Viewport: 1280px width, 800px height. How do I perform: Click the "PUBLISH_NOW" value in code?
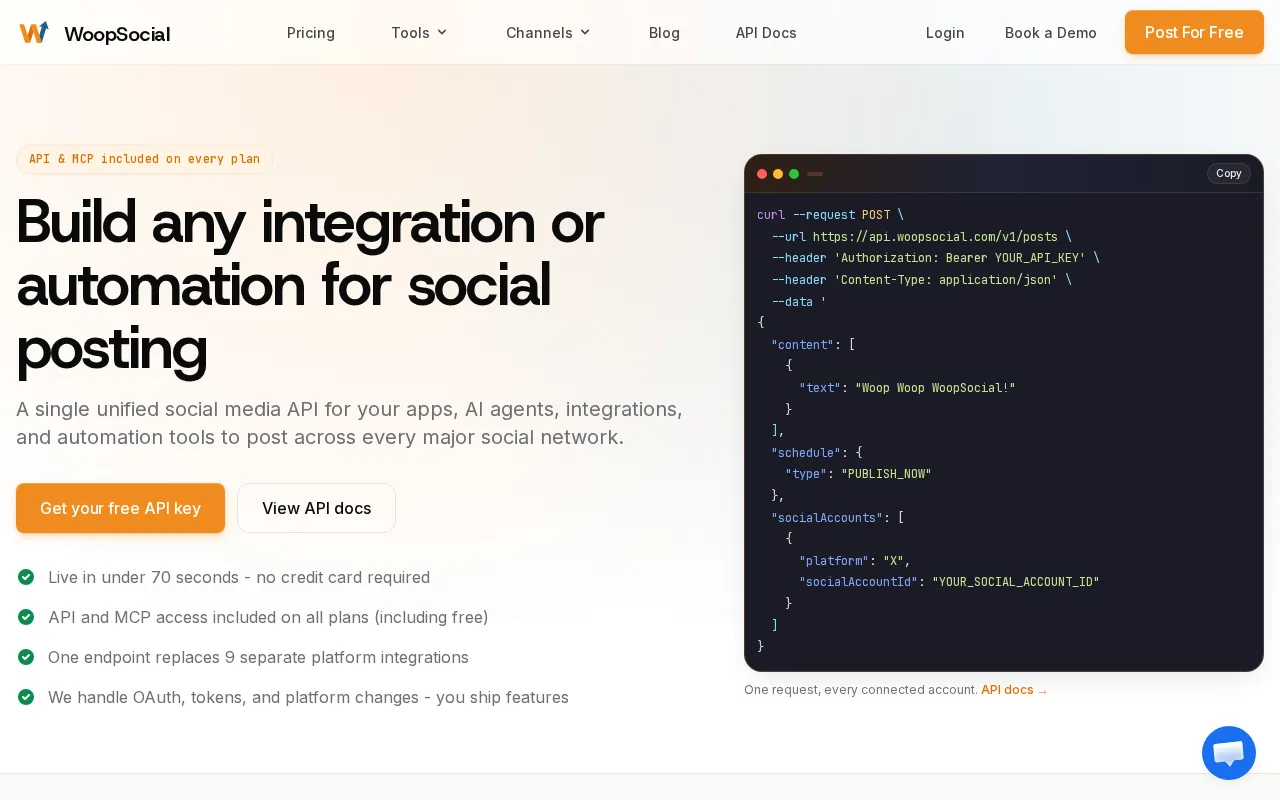(x=886, y=474)
